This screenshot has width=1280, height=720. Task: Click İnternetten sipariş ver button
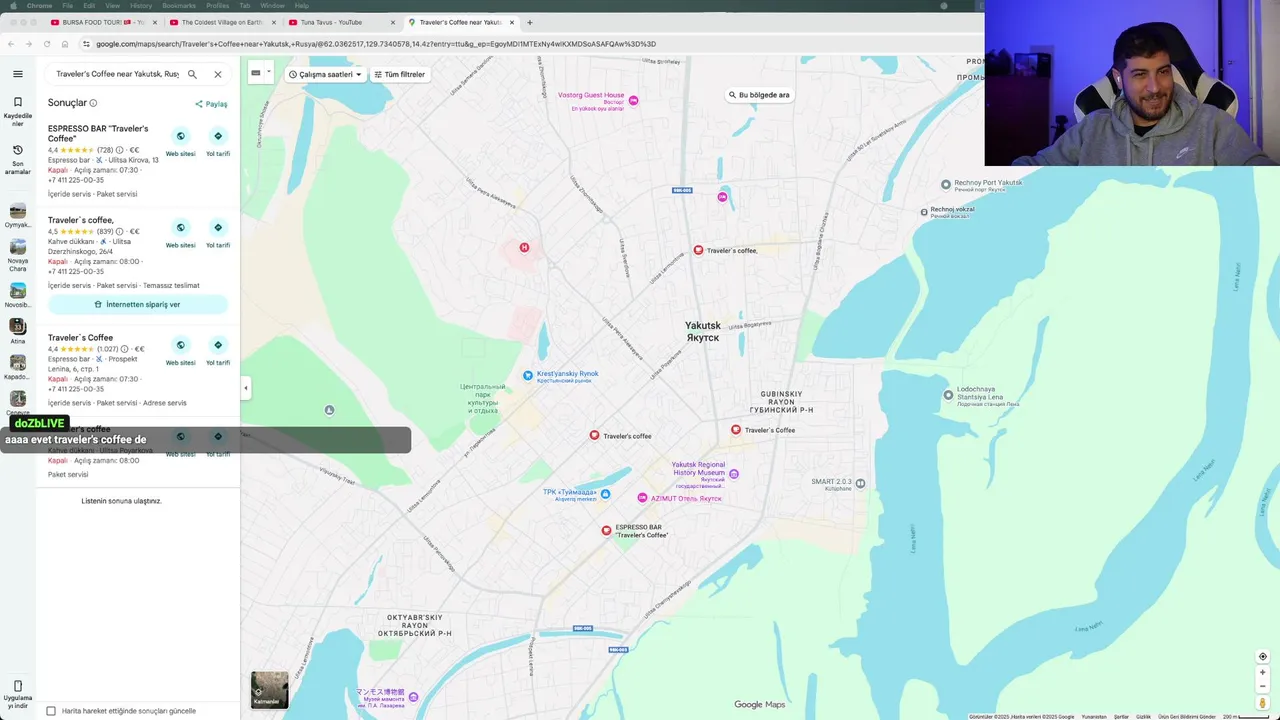pyautogui.click(x=138, y=304)
